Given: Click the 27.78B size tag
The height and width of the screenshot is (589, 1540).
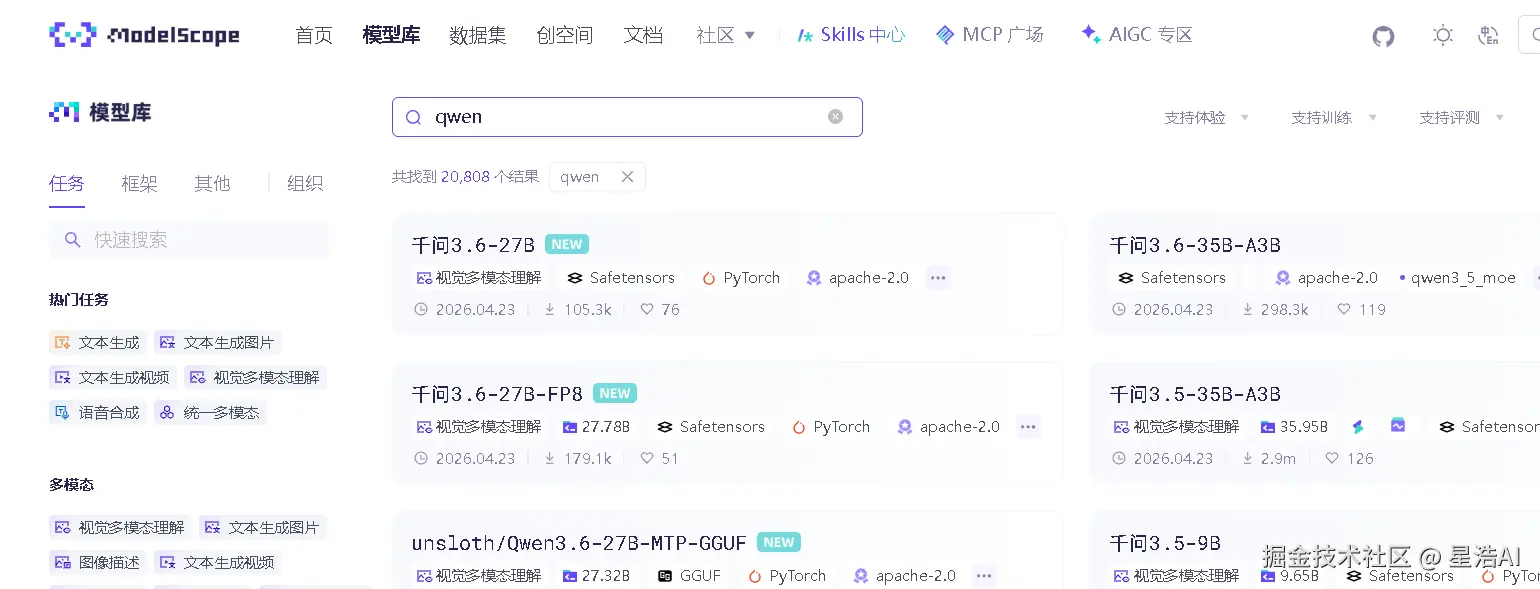Looking at the screenshot, I should [596, 427].
